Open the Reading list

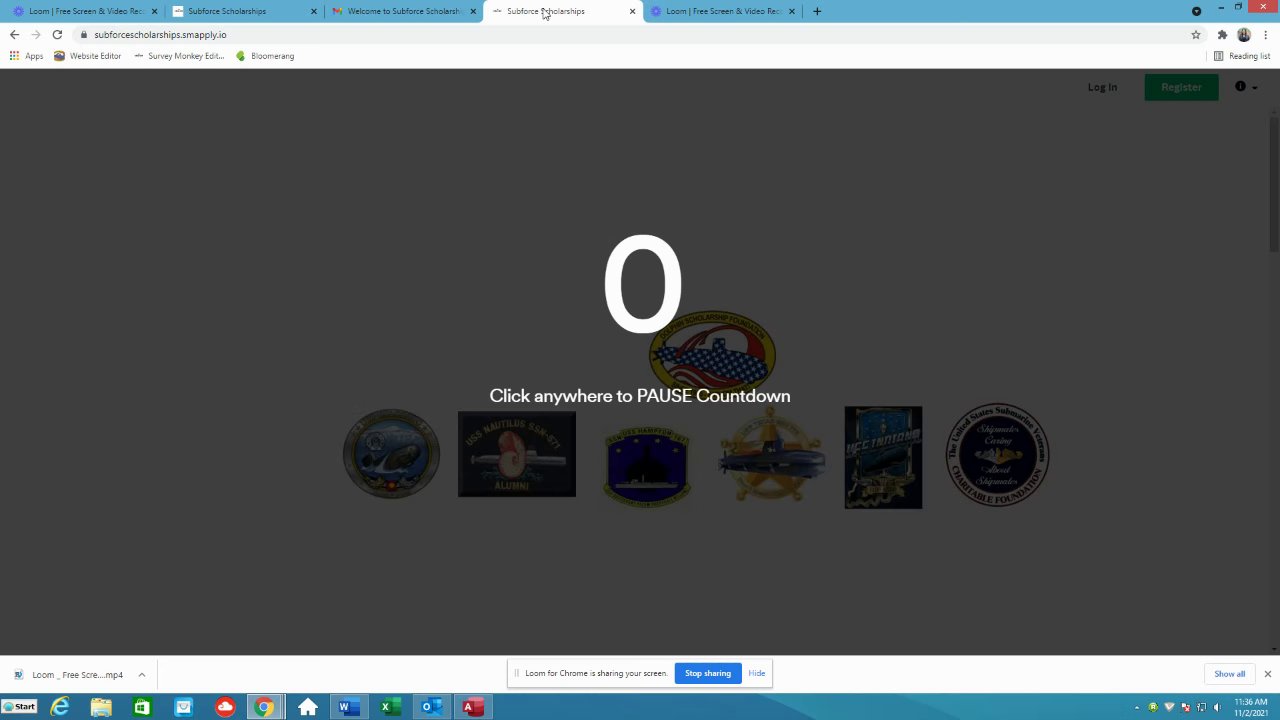coord(1242,56)
